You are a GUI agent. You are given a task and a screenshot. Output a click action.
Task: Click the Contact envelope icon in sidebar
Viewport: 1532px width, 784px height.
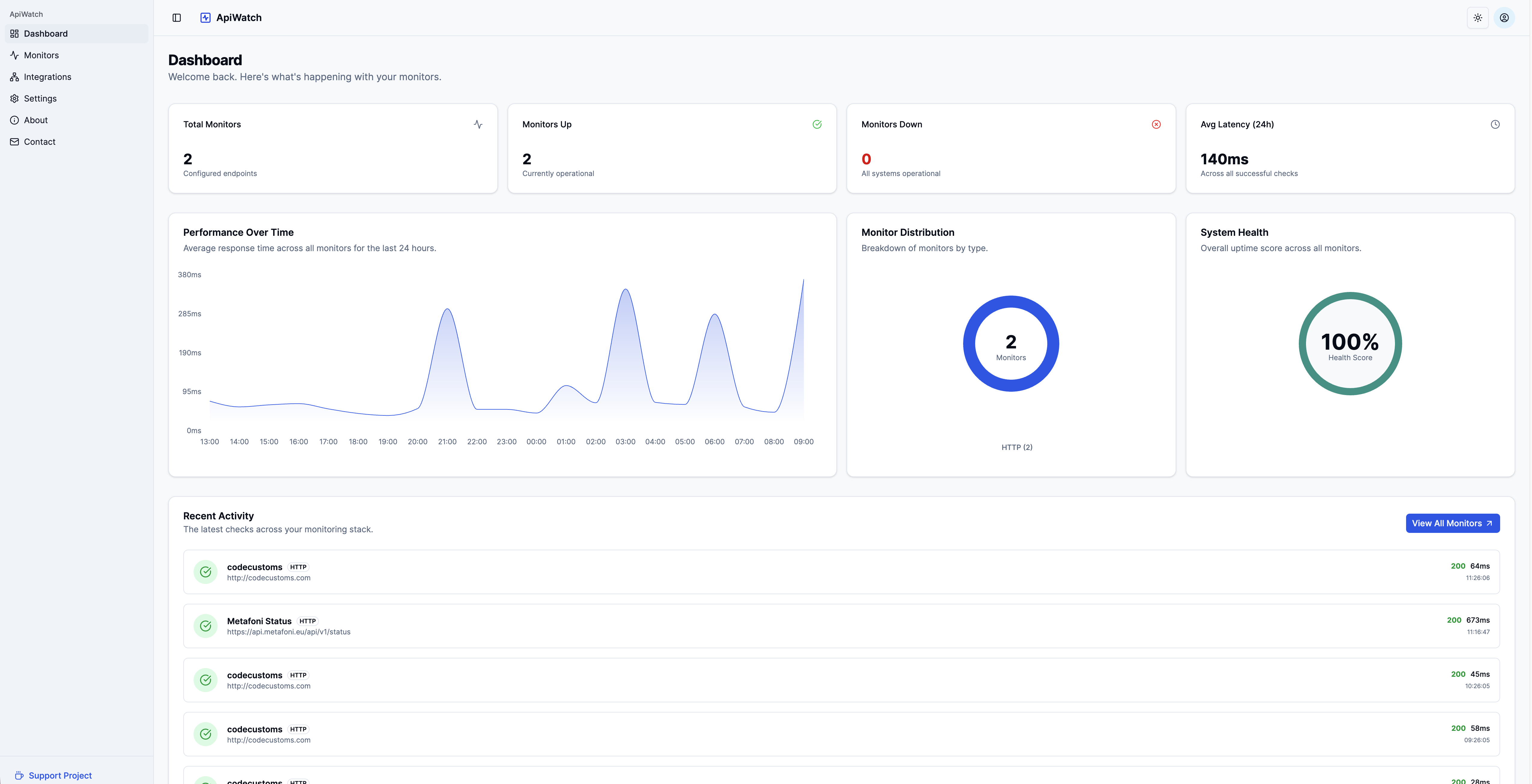[x=14, y=141]
